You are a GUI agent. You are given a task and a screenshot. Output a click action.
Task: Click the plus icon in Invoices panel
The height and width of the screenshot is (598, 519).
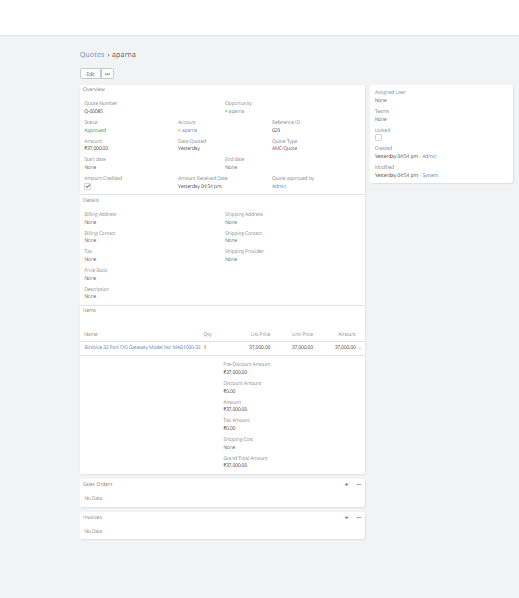click(346, 518)
